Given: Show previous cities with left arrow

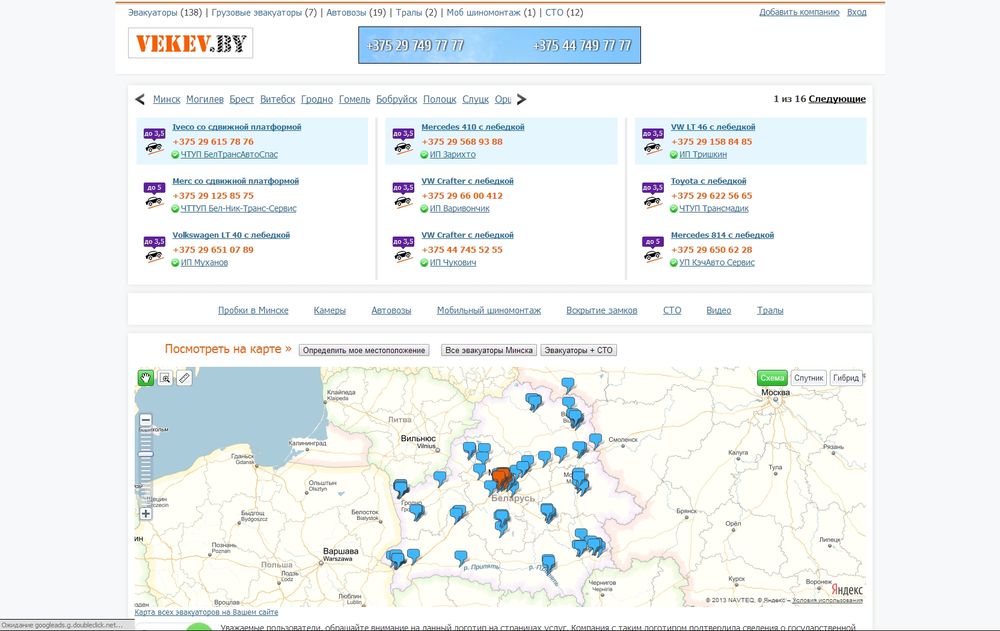Looking at the screenshot, I should point(140,99).
